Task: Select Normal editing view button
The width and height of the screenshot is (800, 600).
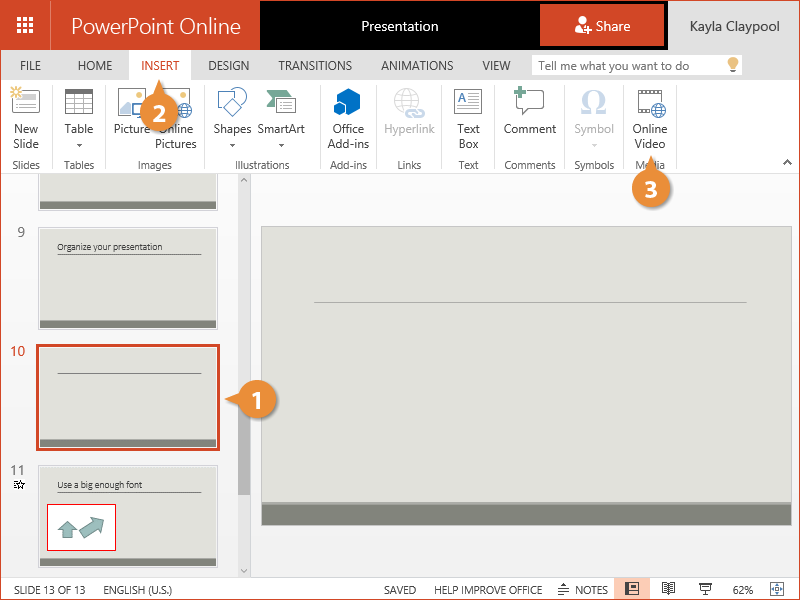Action: (x=632, y=589)
